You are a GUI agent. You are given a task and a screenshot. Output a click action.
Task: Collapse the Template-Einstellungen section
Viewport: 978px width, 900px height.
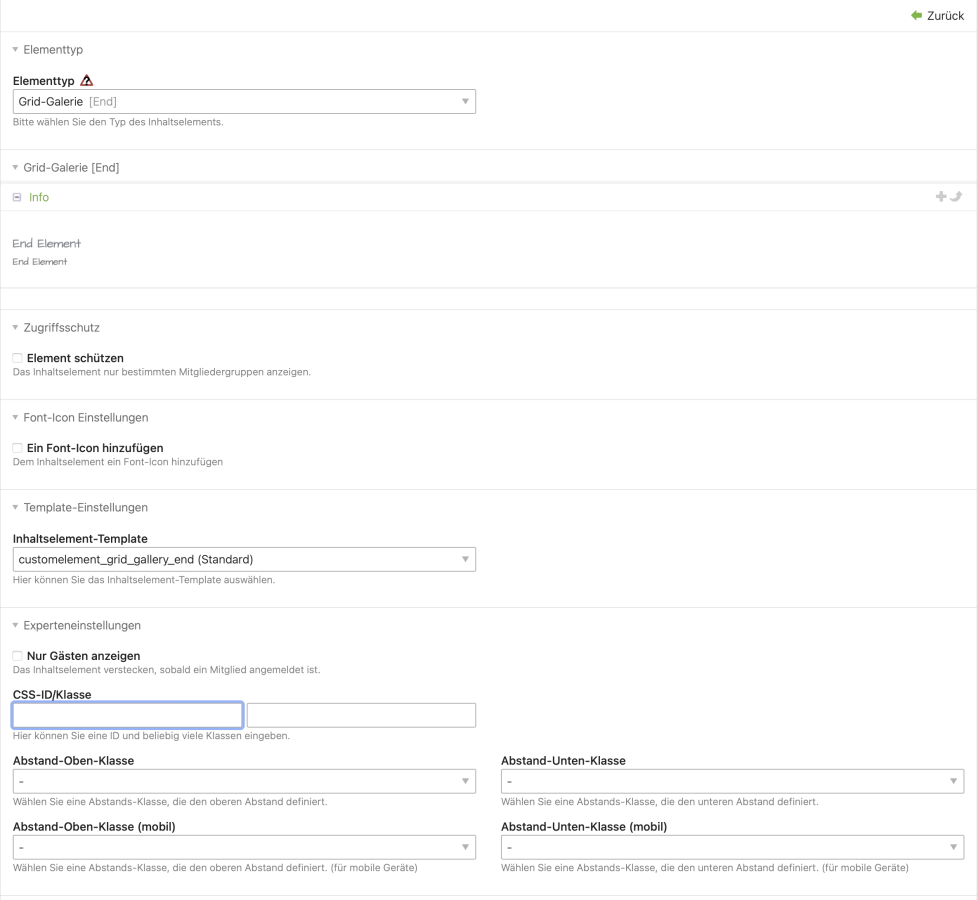tap(80, 507)
